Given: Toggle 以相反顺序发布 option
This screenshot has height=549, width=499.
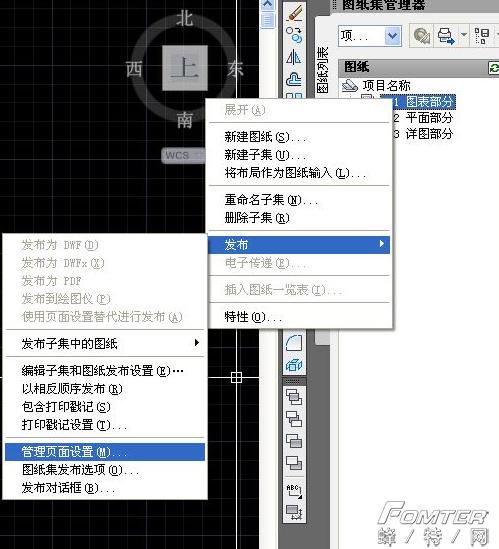Looking at the screenshot, I should pyautogui.click(x=72, y=389).
